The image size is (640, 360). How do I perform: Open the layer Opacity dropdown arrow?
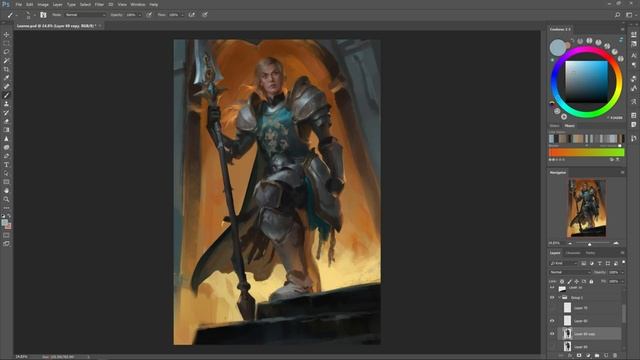[622, 272]
